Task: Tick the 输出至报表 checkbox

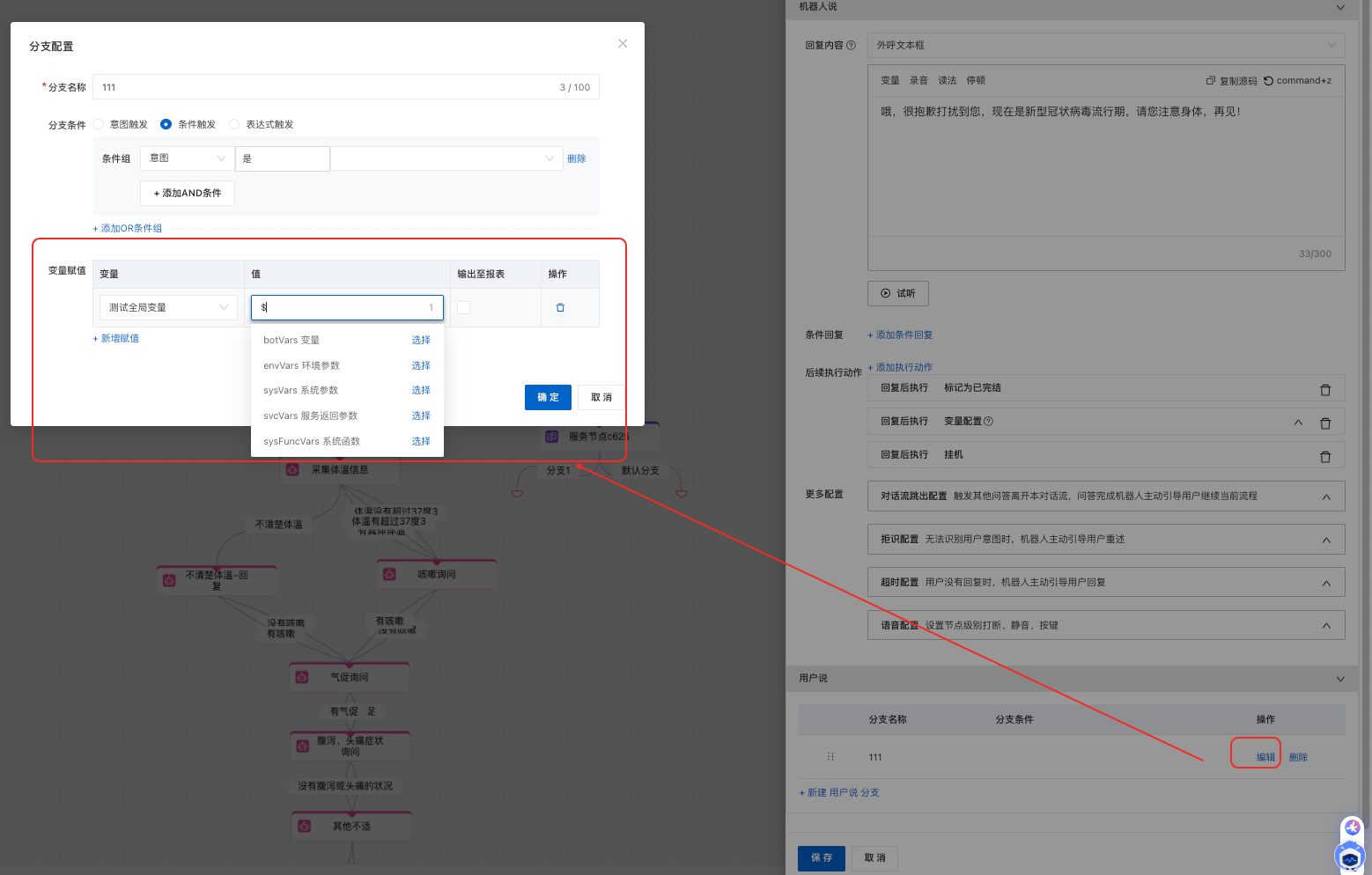Action: click(463, 308)
